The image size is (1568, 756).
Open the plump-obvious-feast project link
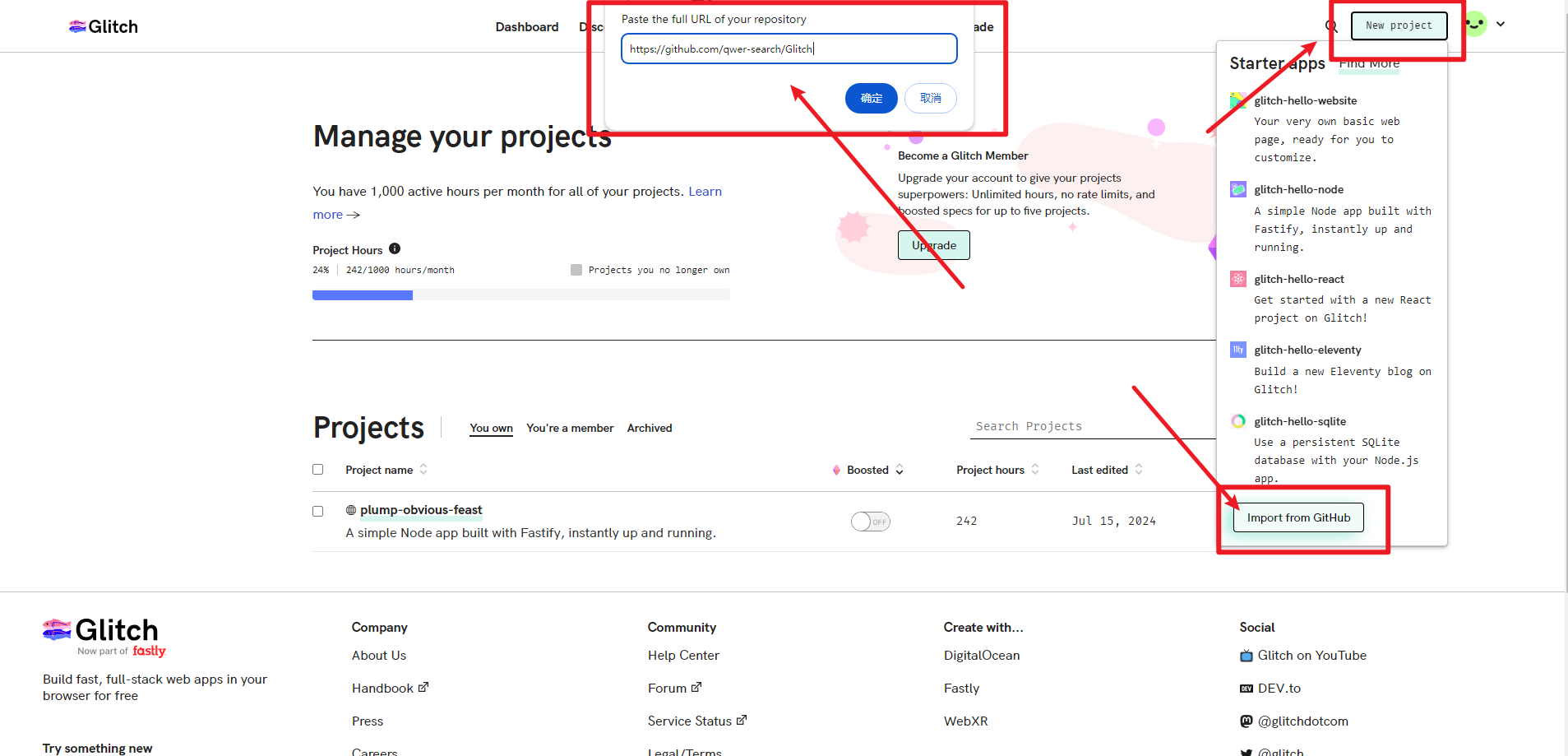421,510
